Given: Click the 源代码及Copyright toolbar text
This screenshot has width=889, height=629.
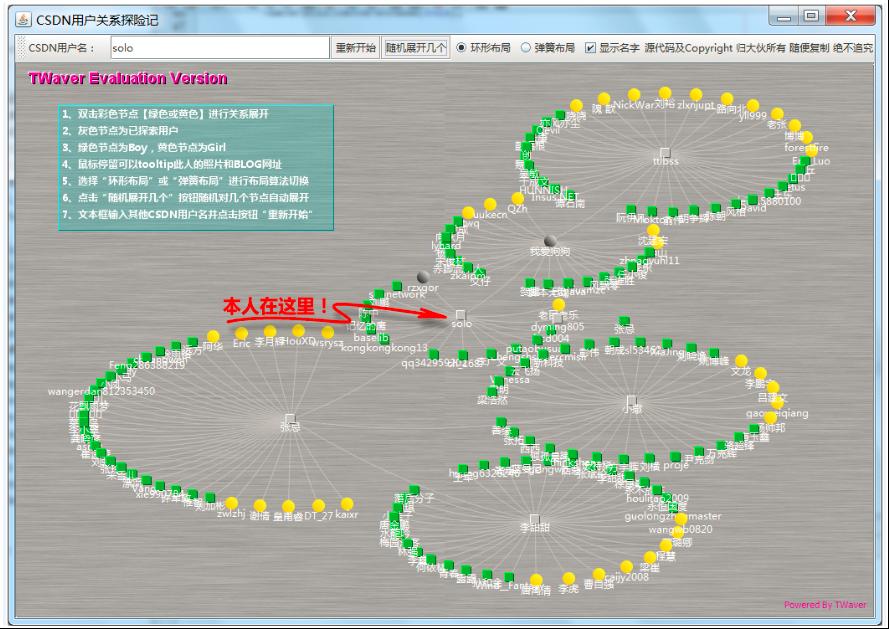Looking at the screenshot, I should 689,48.
